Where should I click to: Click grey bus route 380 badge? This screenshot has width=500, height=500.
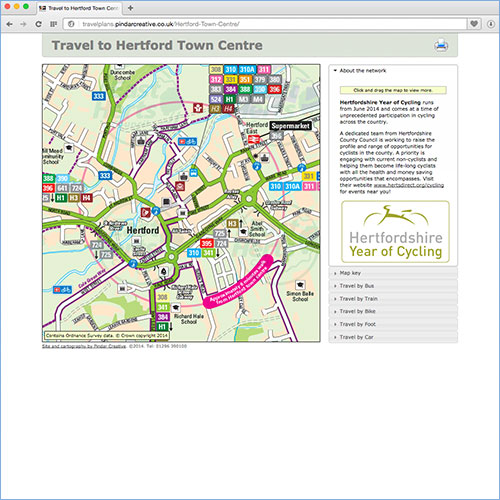coord(275,79)
